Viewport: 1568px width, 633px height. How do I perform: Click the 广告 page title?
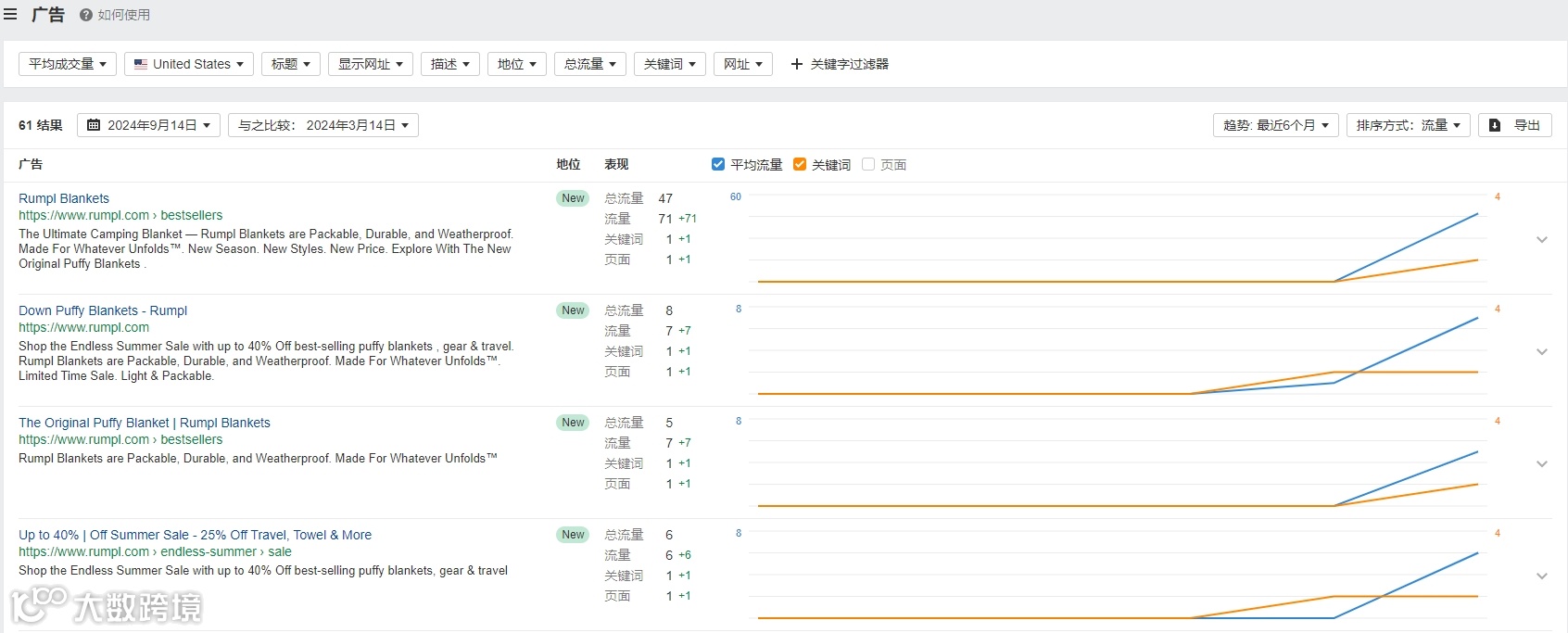(x=48, y=15)
